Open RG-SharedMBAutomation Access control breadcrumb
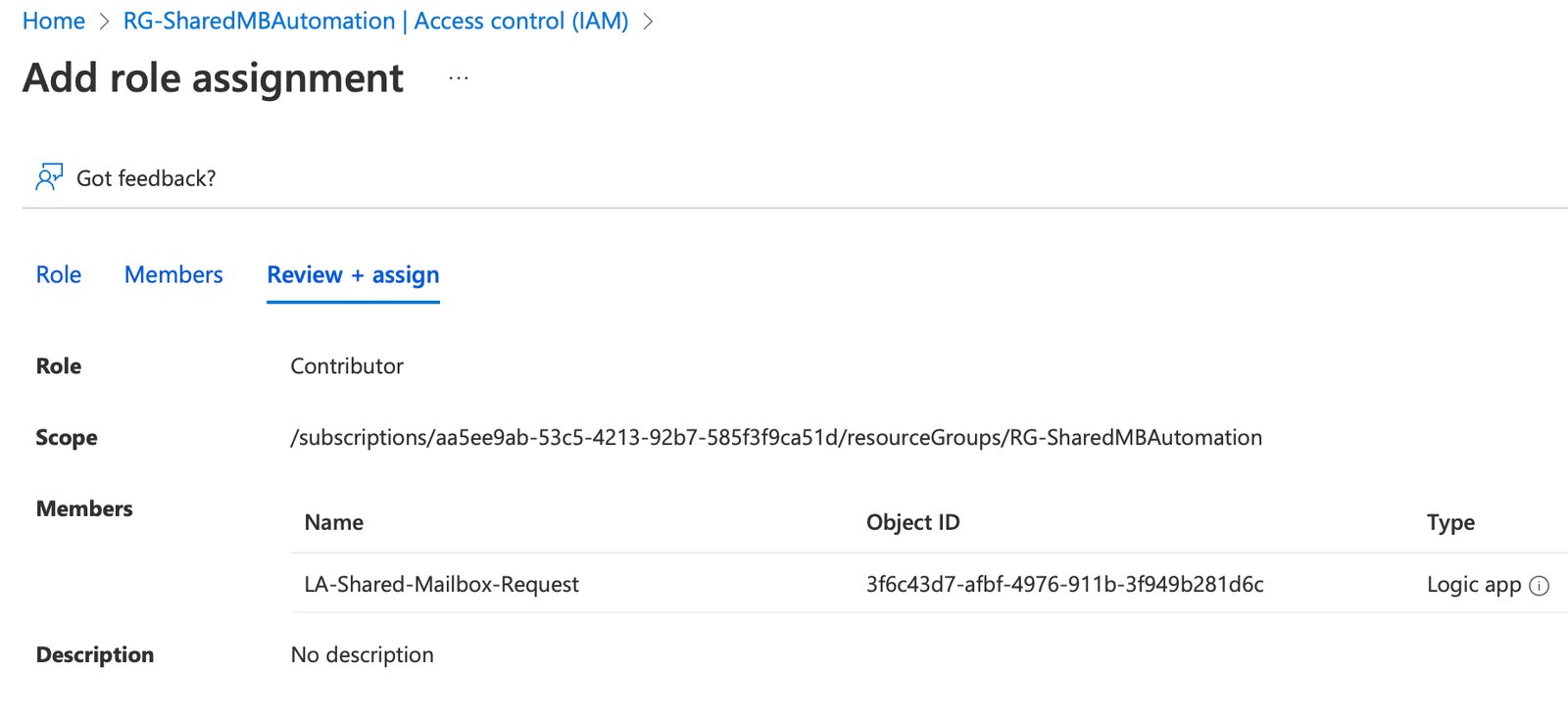 point(374,21)
